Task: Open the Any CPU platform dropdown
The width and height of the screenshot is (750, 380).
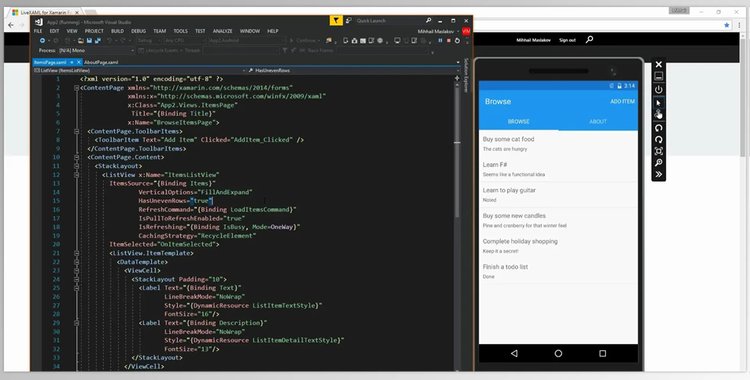Action: [184, 41]
